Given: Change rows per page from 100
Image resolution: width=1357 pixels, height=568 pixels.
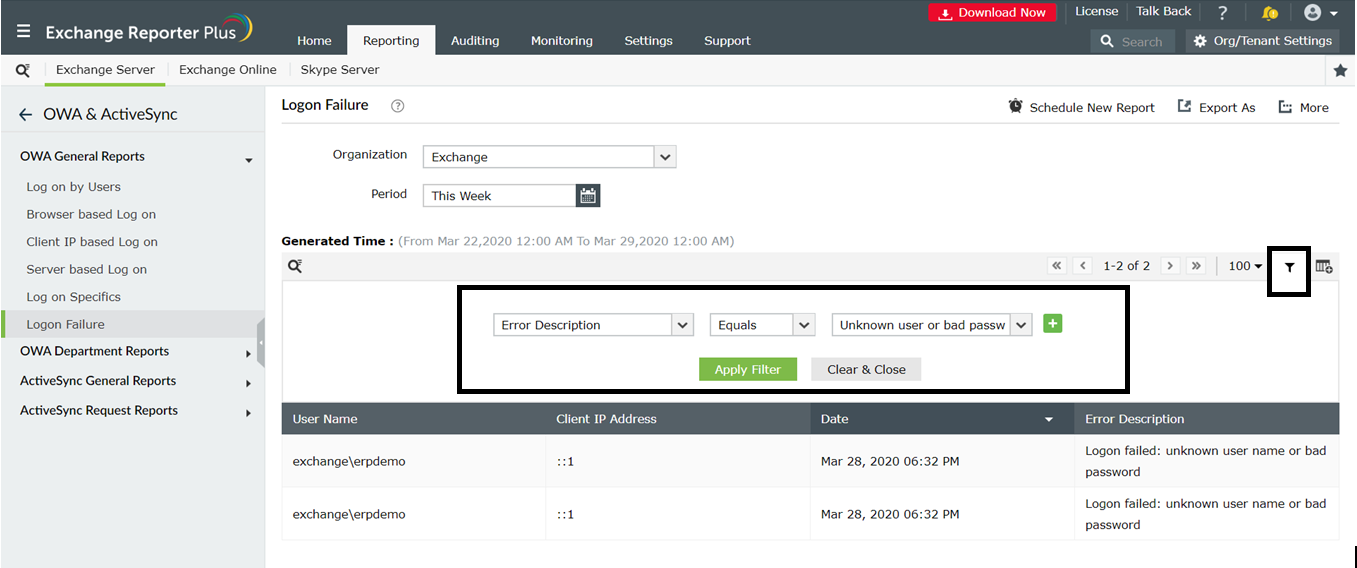Looking at the screenshot, I should coord(1245,266).
